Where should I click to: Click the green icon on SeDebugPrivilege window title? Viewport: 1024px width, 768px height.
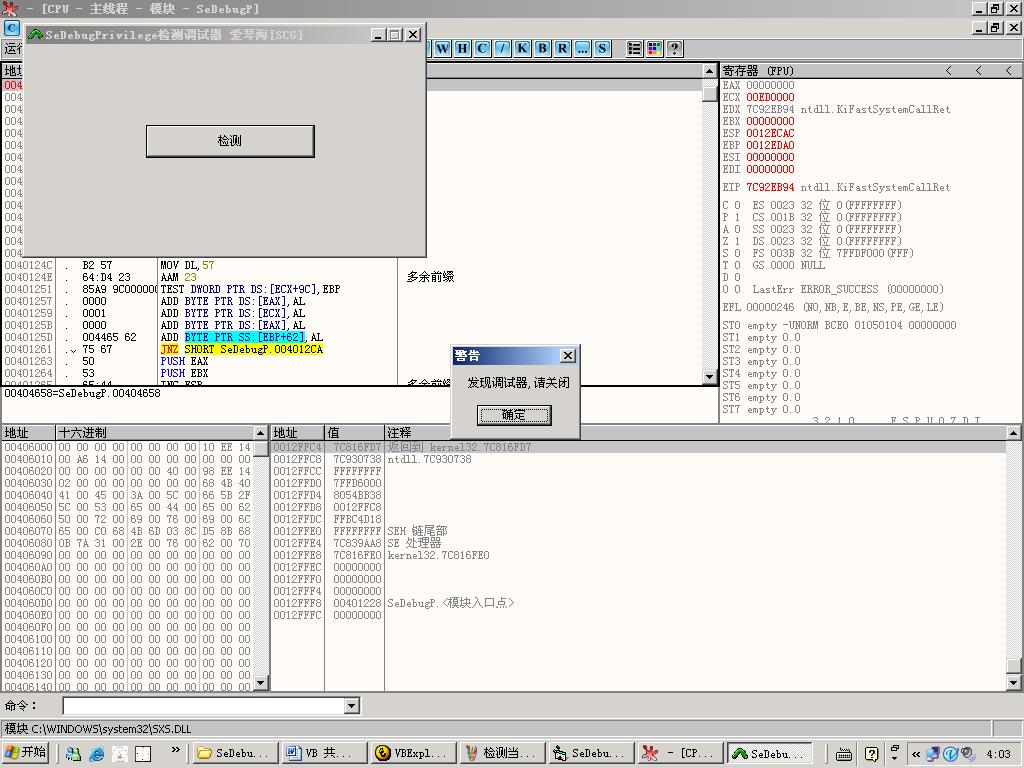[x=35, y=35]
